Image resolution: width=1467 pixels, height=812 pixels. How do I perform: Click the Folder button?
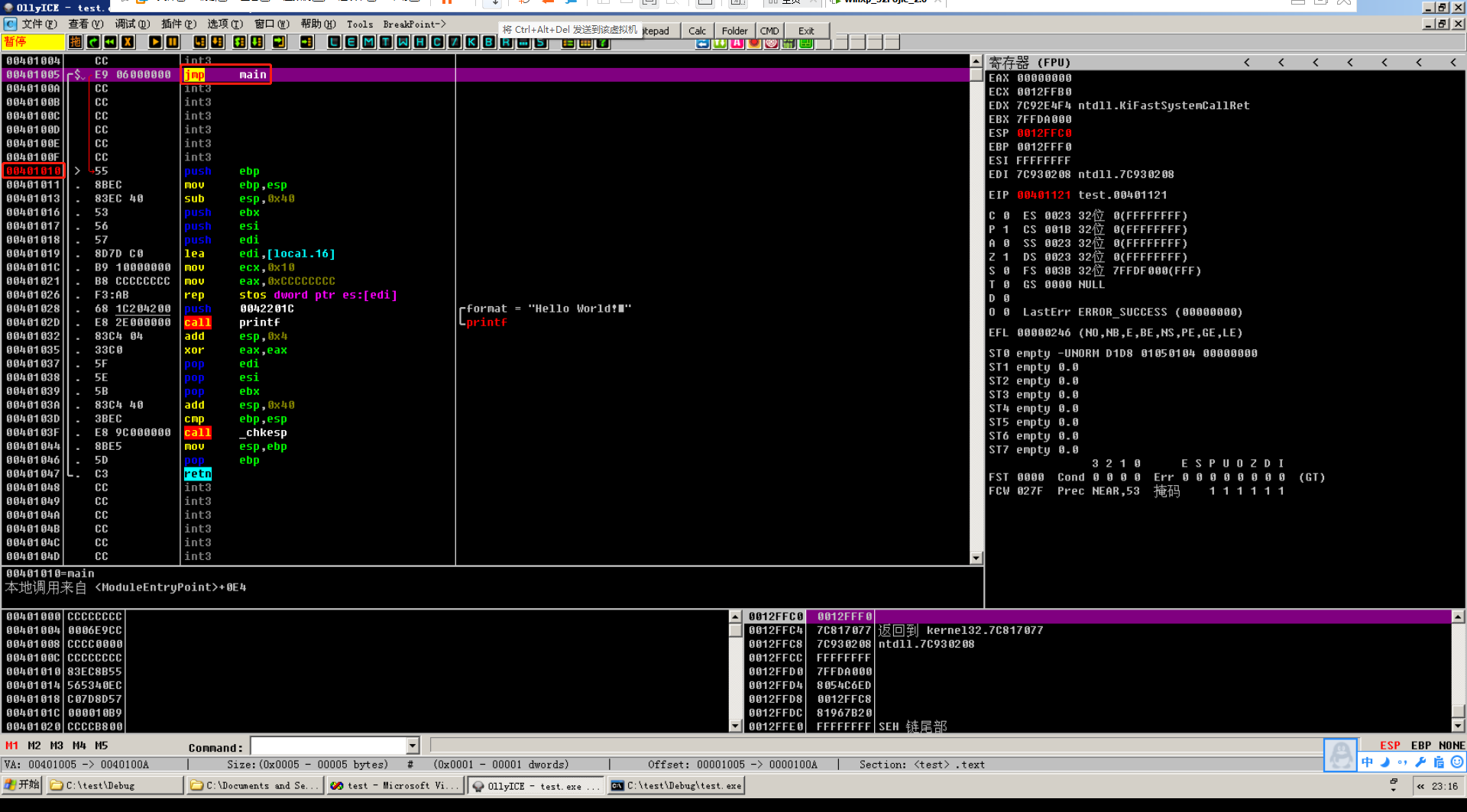(734, 31)
